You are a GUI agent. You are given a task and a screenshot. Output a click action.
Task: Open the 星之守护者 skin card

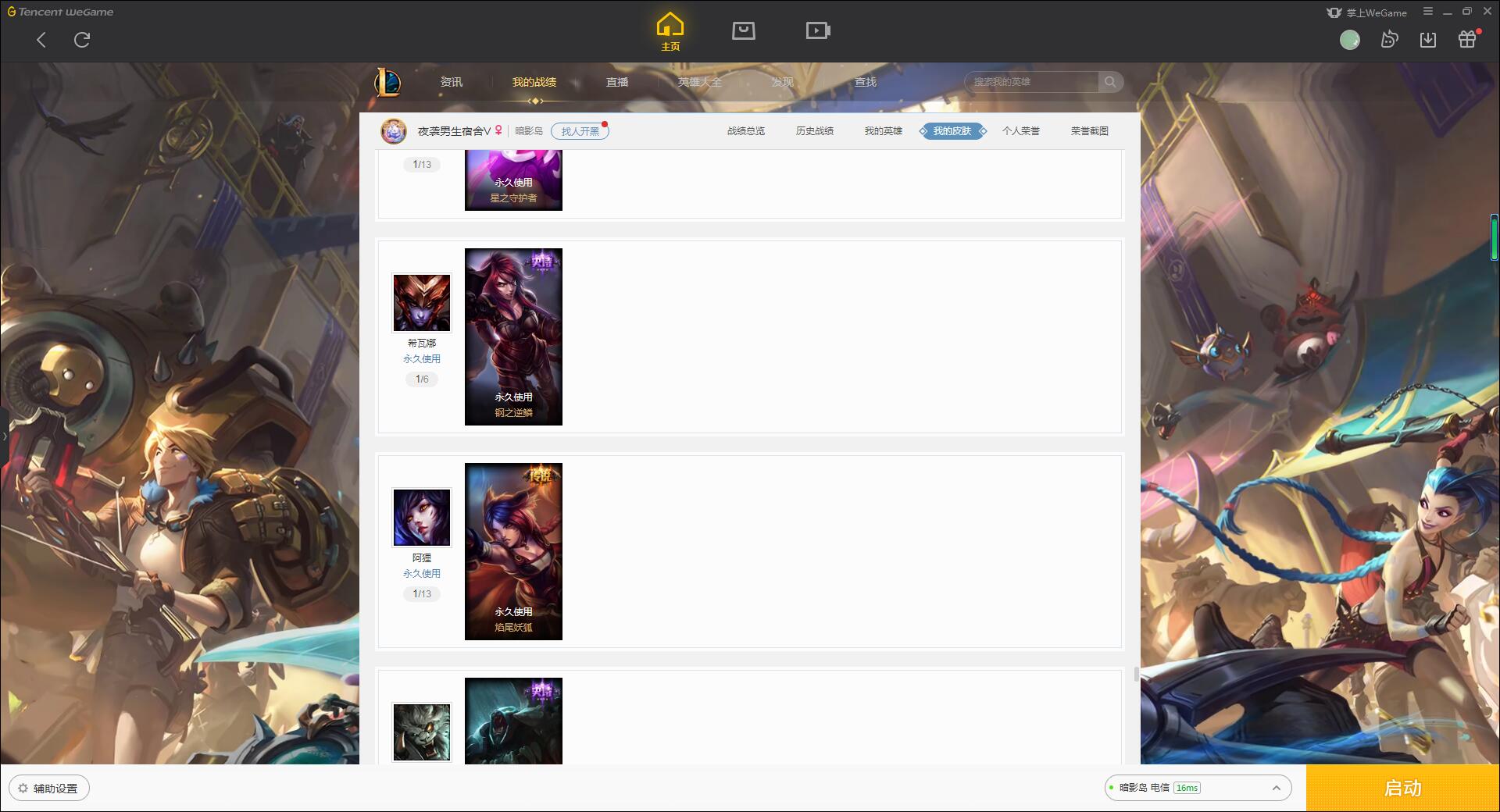pos(513,180)
